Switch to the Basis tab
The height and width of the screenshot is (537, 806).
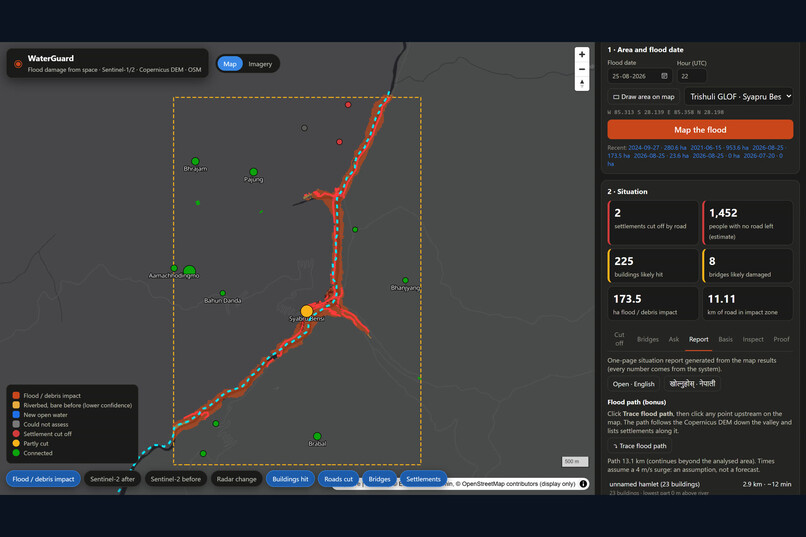pos(725,339)
